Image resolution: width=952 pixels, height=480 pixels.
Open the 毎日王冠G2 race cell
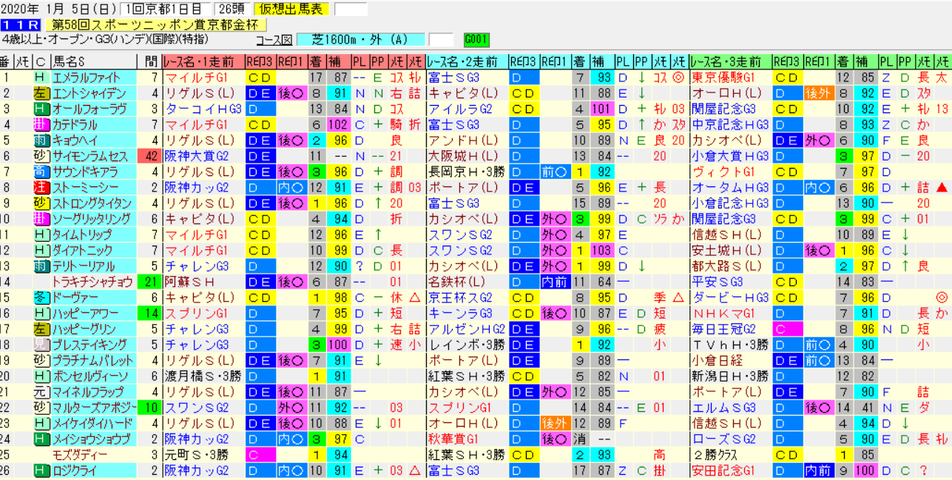click(x=730, y=329)
